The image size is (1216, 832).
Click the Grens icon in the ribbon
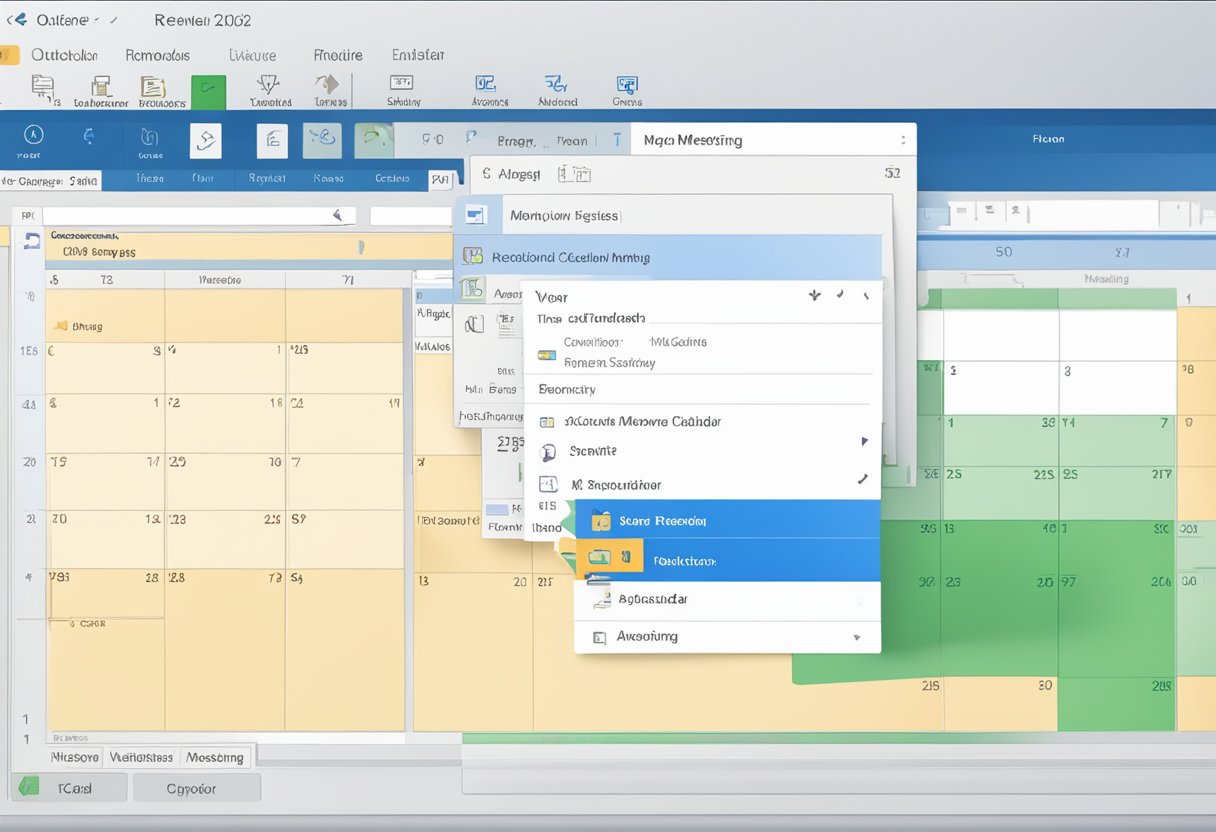click(627, 89)
